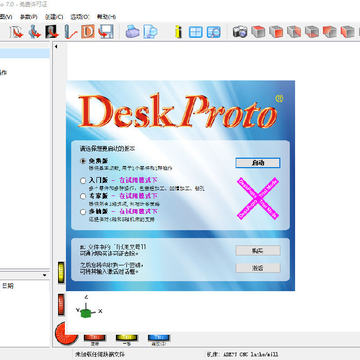
Task: Click the load bitmap file toolbar icon
Action: (52, 32)
